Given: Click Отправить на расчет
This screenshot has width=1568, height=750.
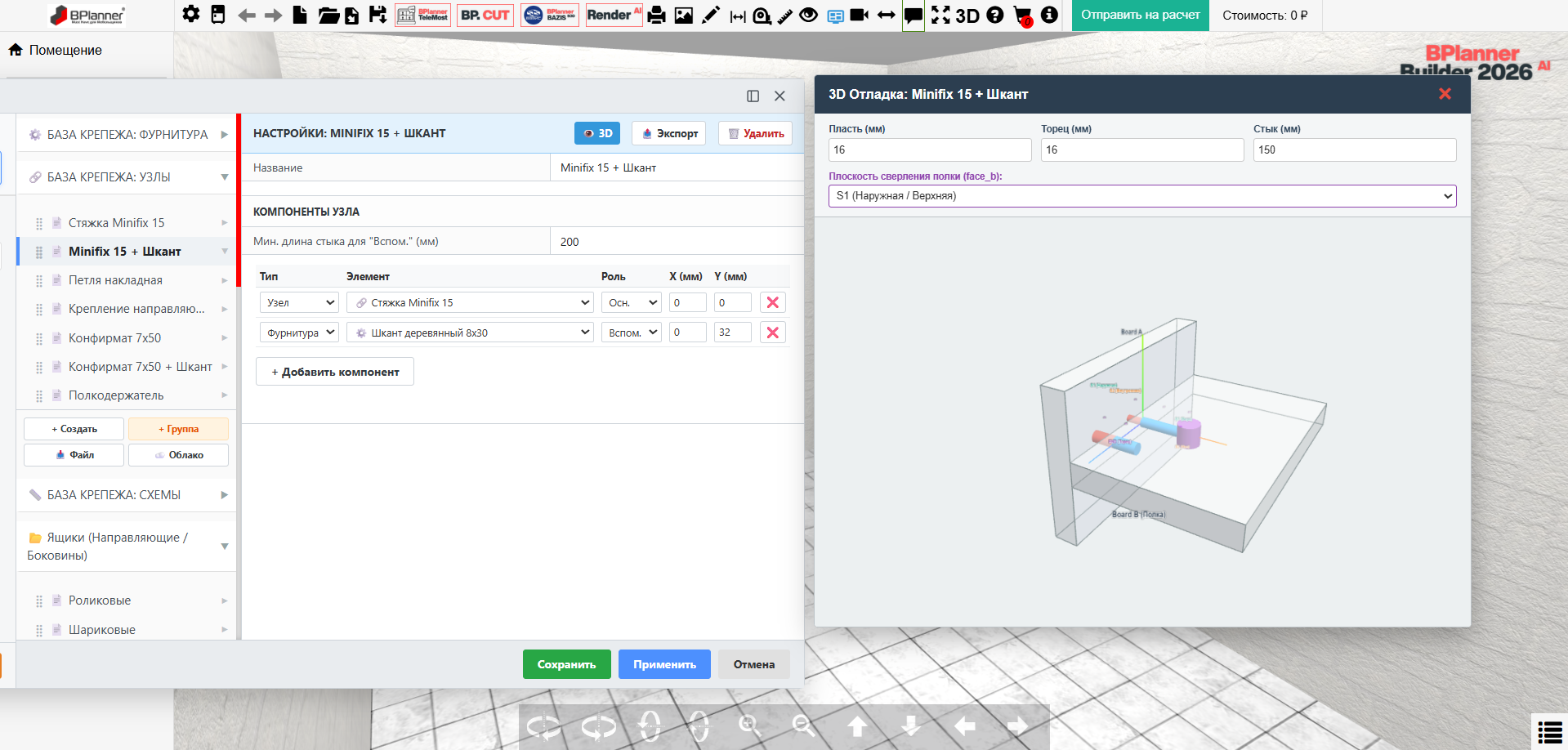Looking at the screenshot, I should coord(1141,16).
